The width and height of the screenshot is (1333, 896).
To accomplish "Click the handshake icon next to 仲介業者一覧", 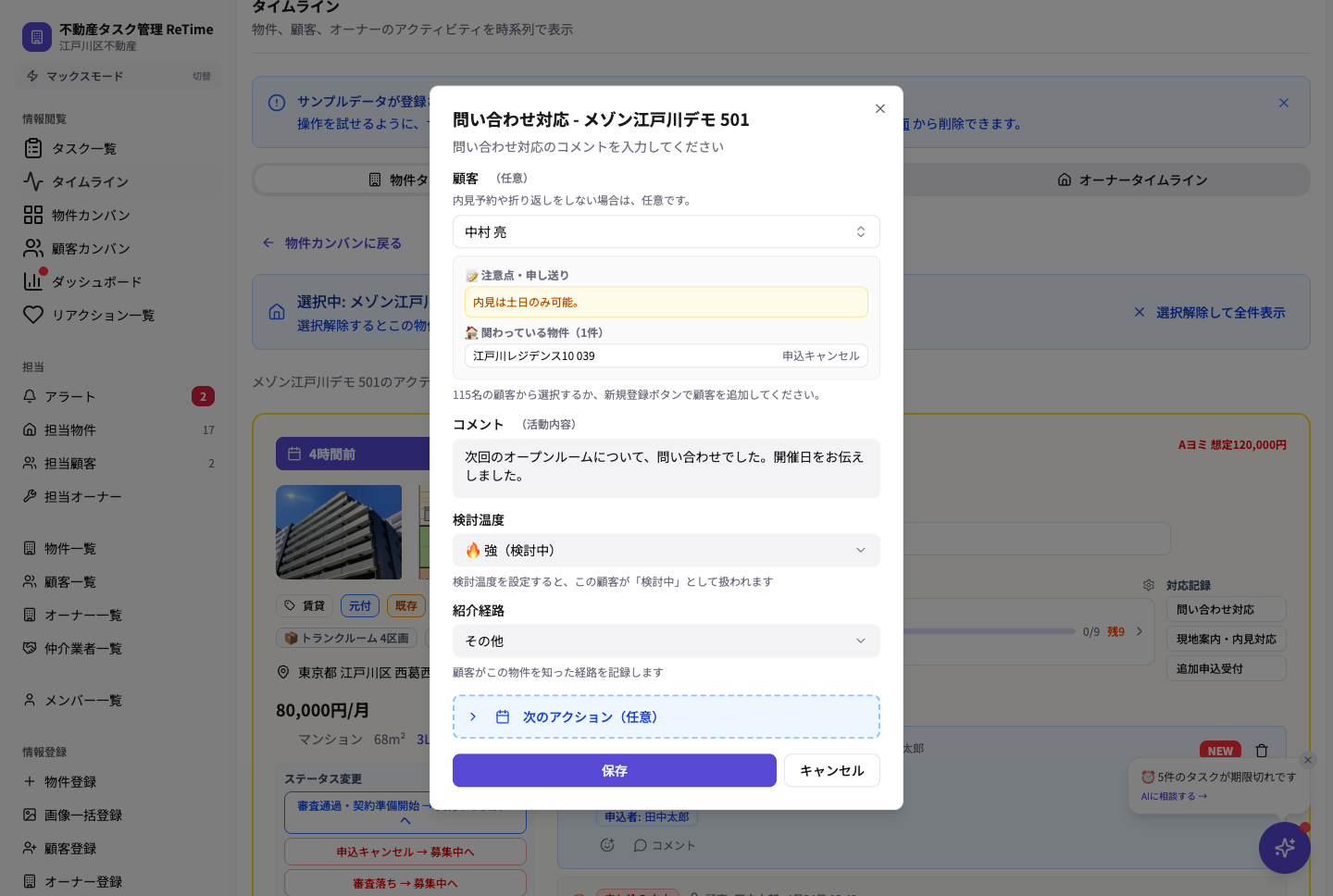I will [x=30, y=648].
